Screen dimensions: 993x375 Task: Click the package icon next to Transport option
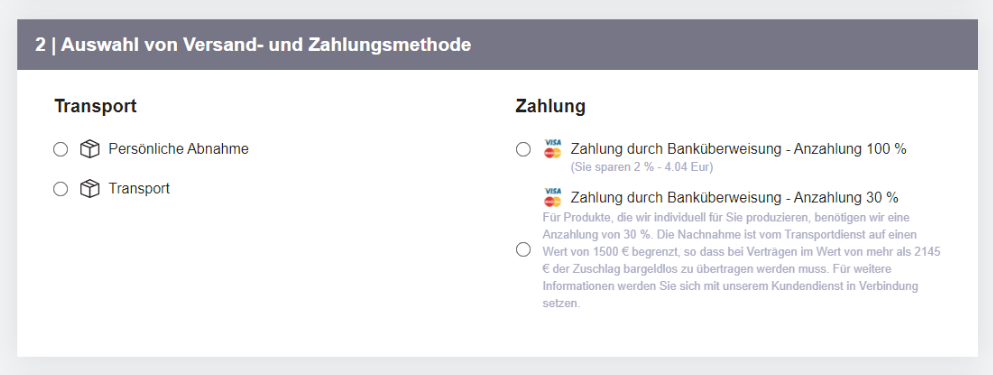pos(89,189)
